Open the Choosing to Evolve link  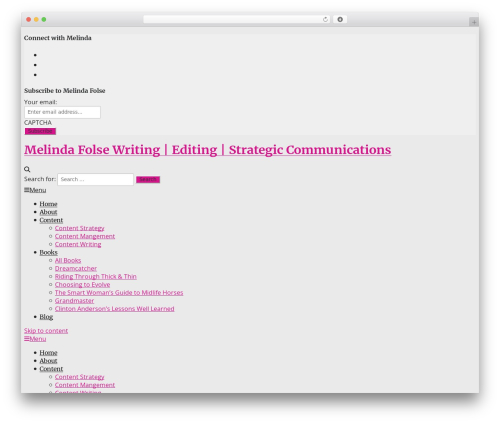[x=83, y=284]
